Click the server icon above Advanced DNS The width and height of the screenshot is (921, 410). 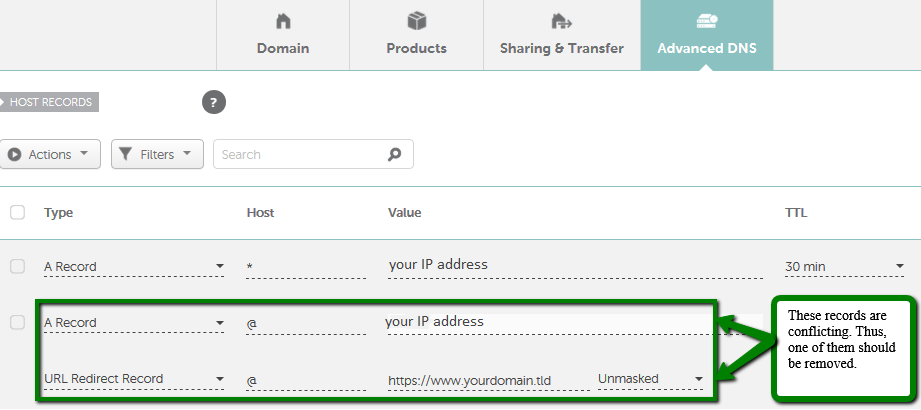(x=707, y=22)
